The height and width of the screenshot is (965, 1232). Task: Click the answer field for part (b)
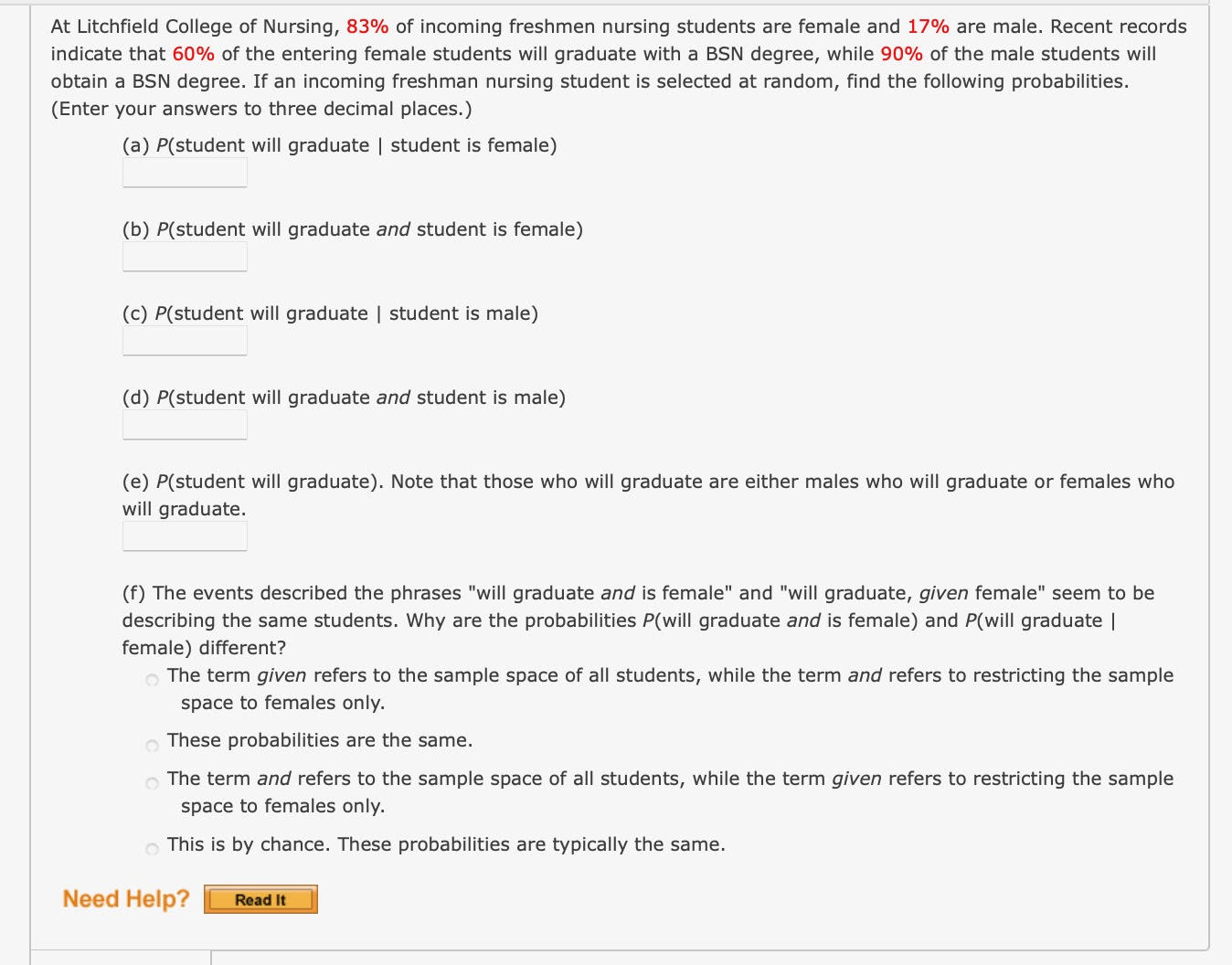click(x=184, y=256)
